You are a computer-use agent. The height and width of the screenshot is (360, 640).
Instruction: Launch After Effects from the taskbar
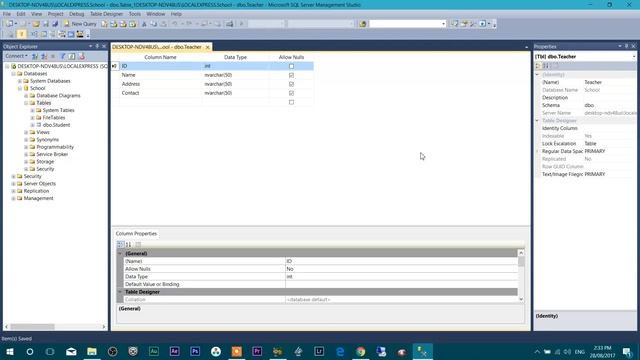174,351
